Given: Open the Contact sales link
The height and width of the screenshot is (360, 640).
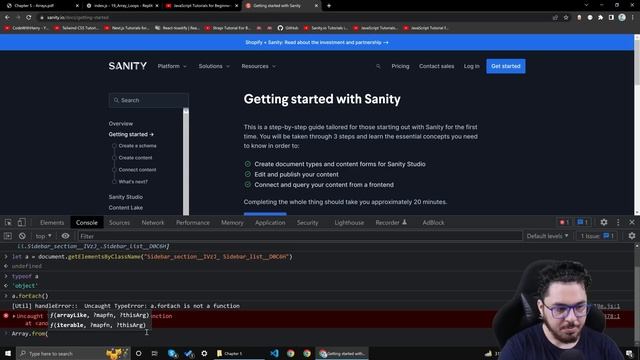Looking at the screenshot, I should [436, 66].
